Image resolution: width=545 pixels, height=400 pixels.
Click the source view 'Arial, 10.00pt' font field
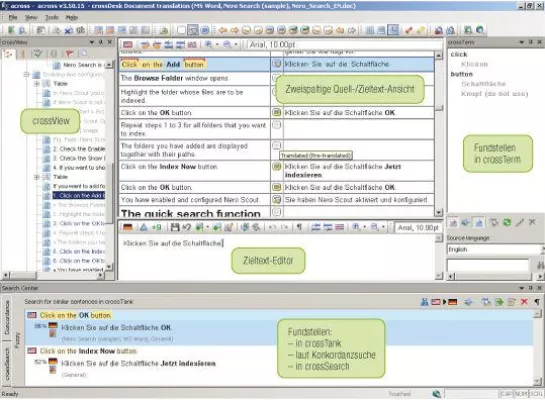345,44
